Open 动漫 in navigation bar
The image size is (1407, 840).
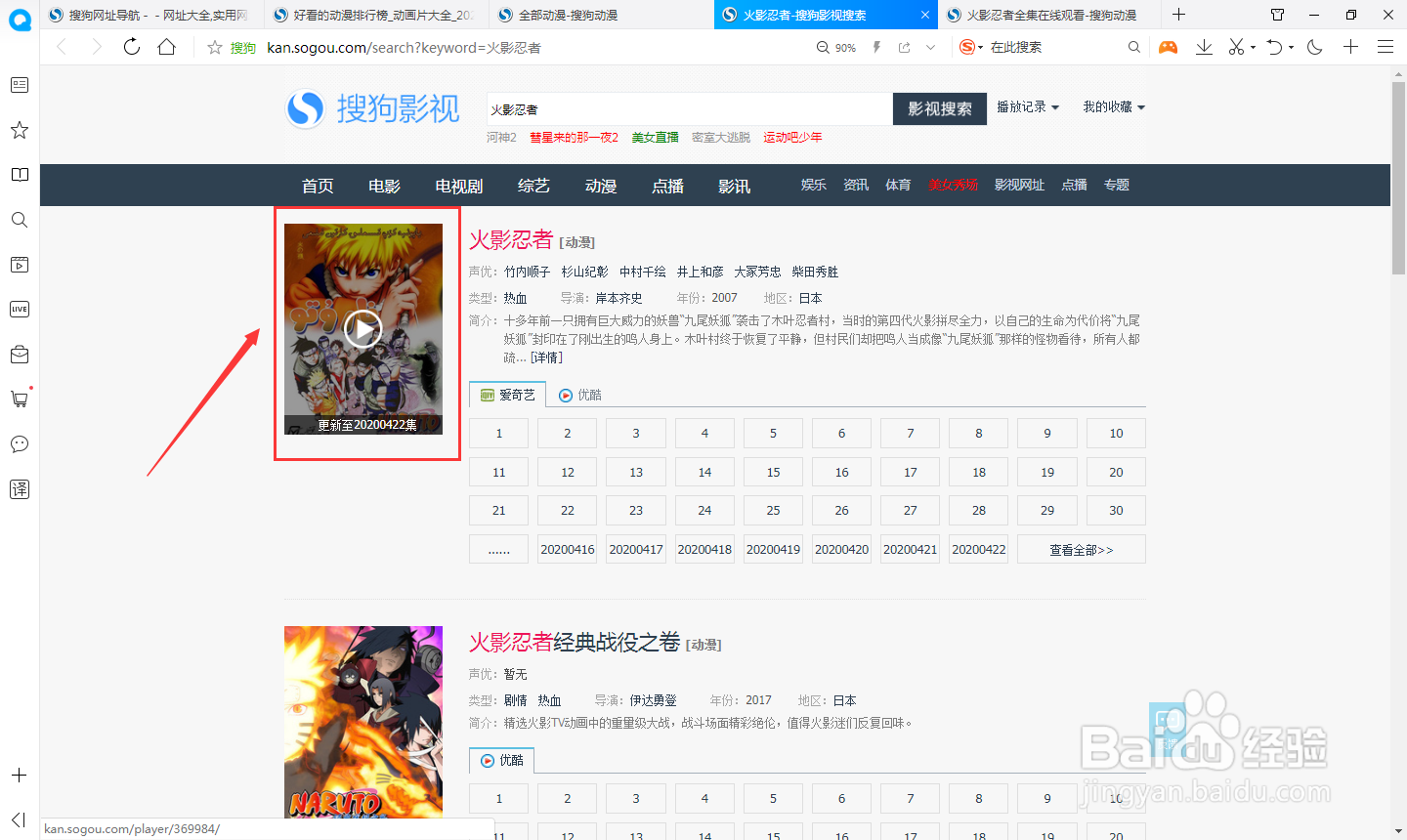click(x=601, y=186)
